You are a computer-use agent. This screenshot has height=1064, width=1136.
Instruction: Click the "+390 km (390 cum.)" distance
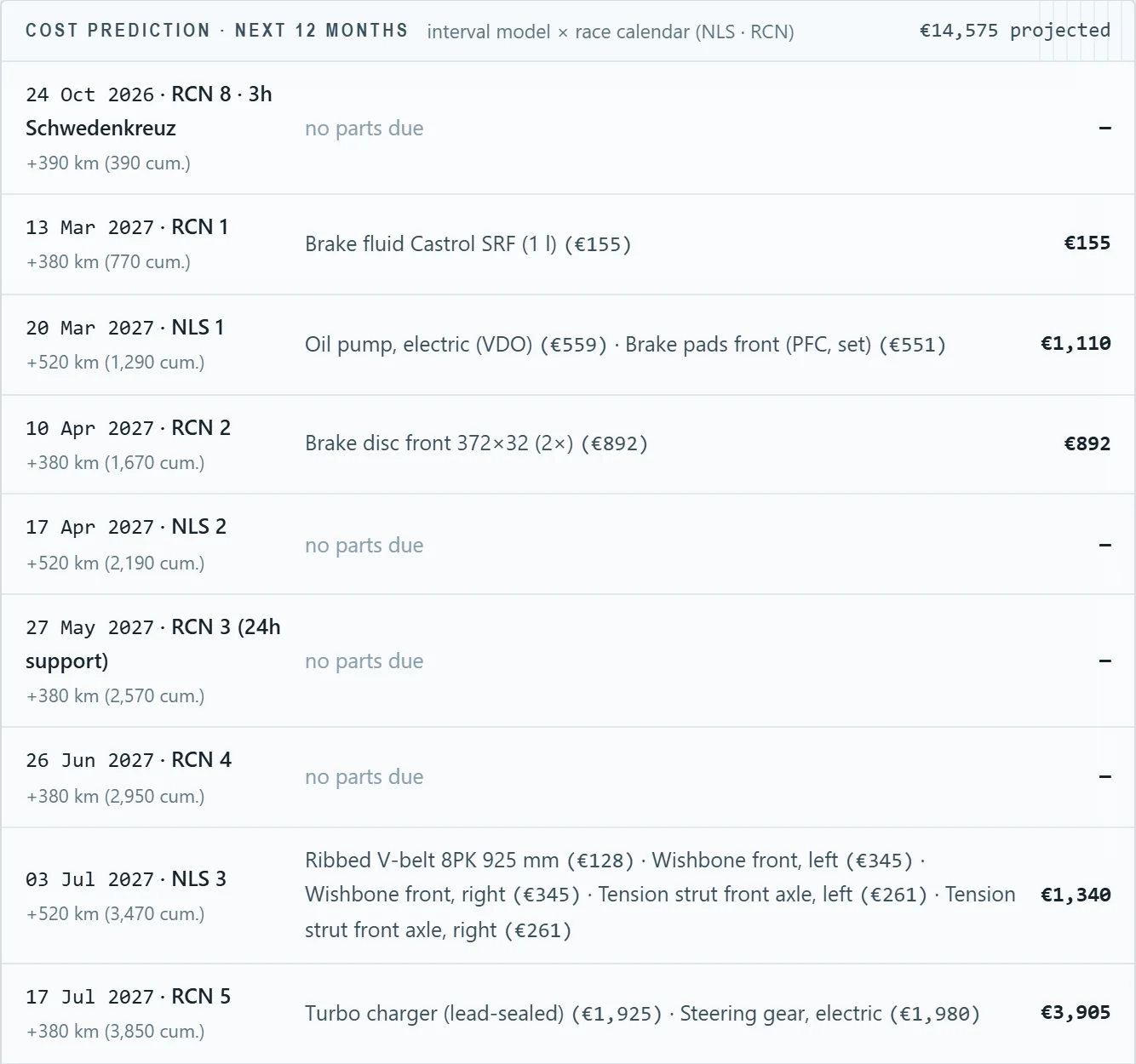[x=108, y=163]
